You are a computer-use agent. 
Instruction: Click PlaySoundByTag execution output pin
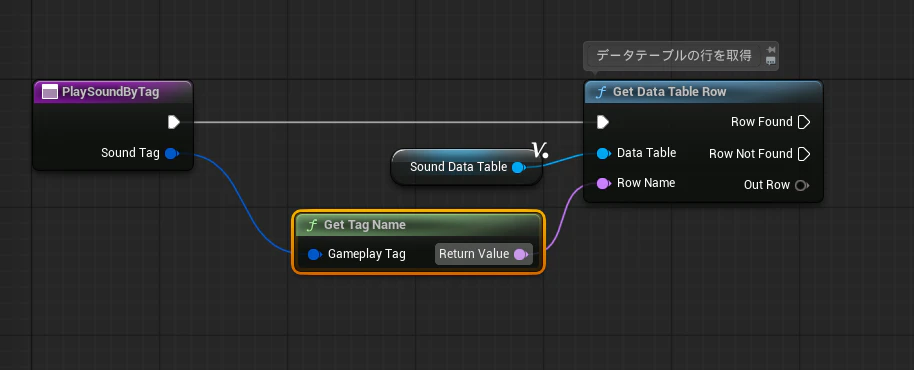coord(174,122)
